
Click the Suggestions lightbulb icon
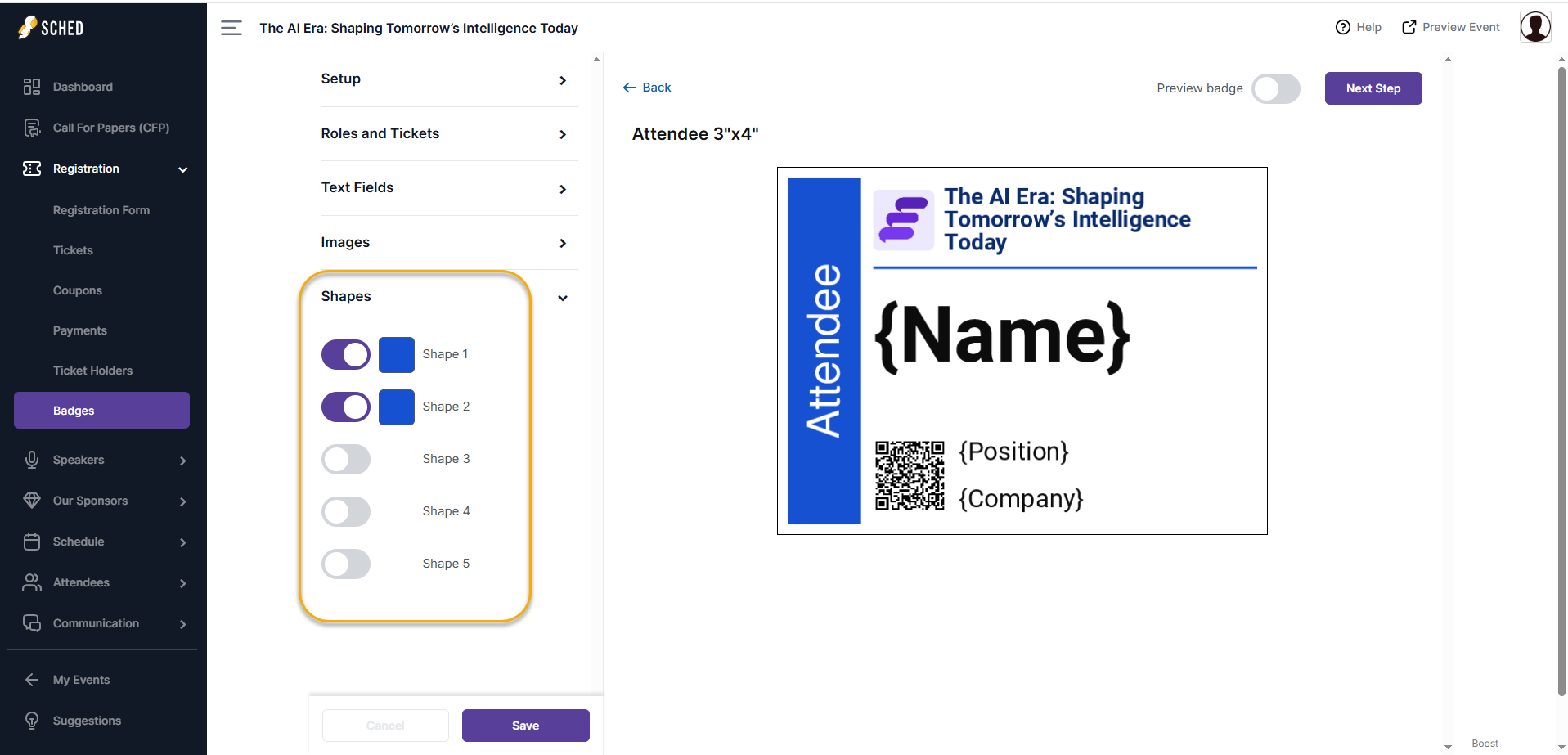[32, 721]
